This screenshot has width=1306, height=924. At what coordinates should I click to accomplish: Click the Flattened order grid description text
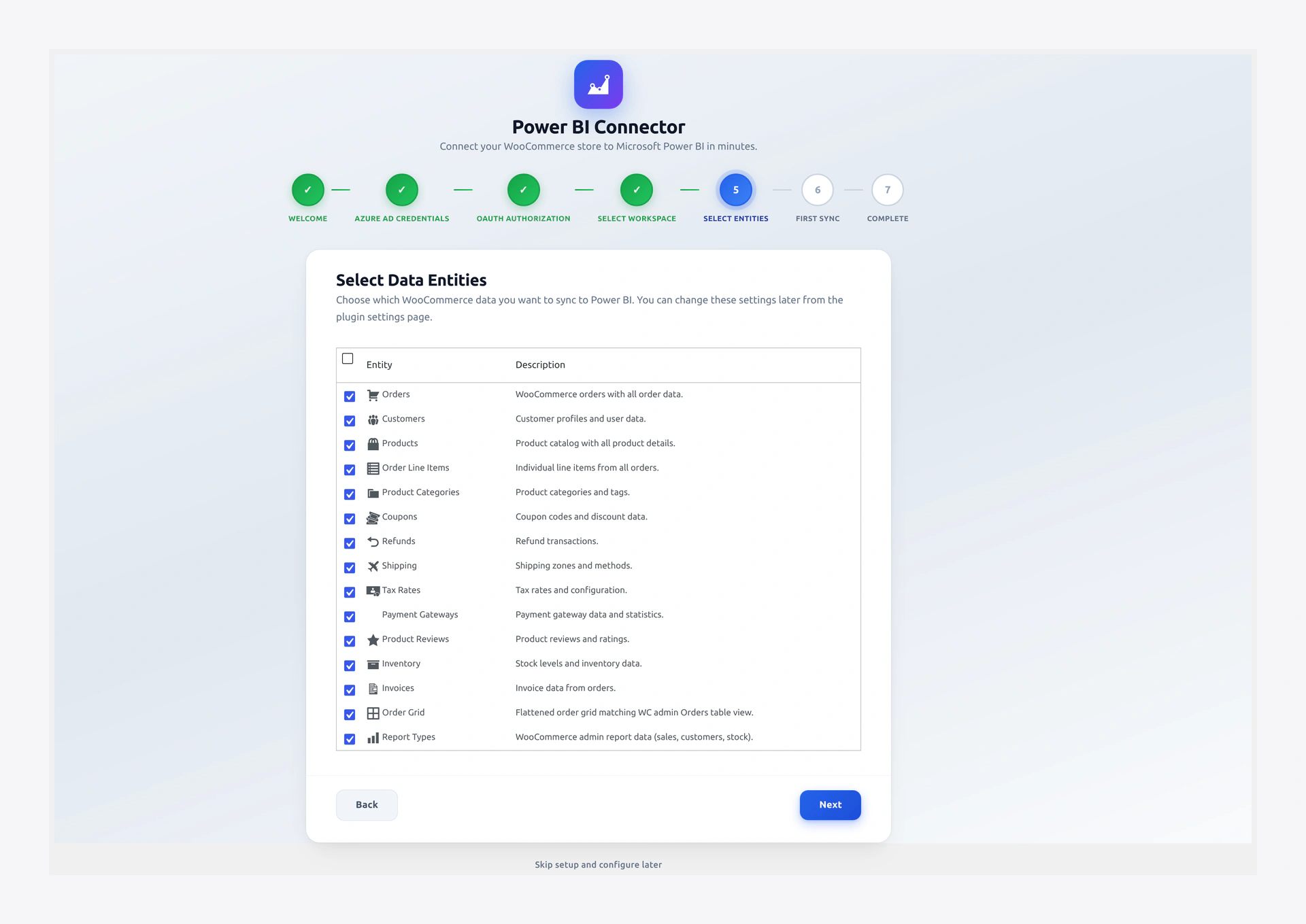click(x=635, y=713)
